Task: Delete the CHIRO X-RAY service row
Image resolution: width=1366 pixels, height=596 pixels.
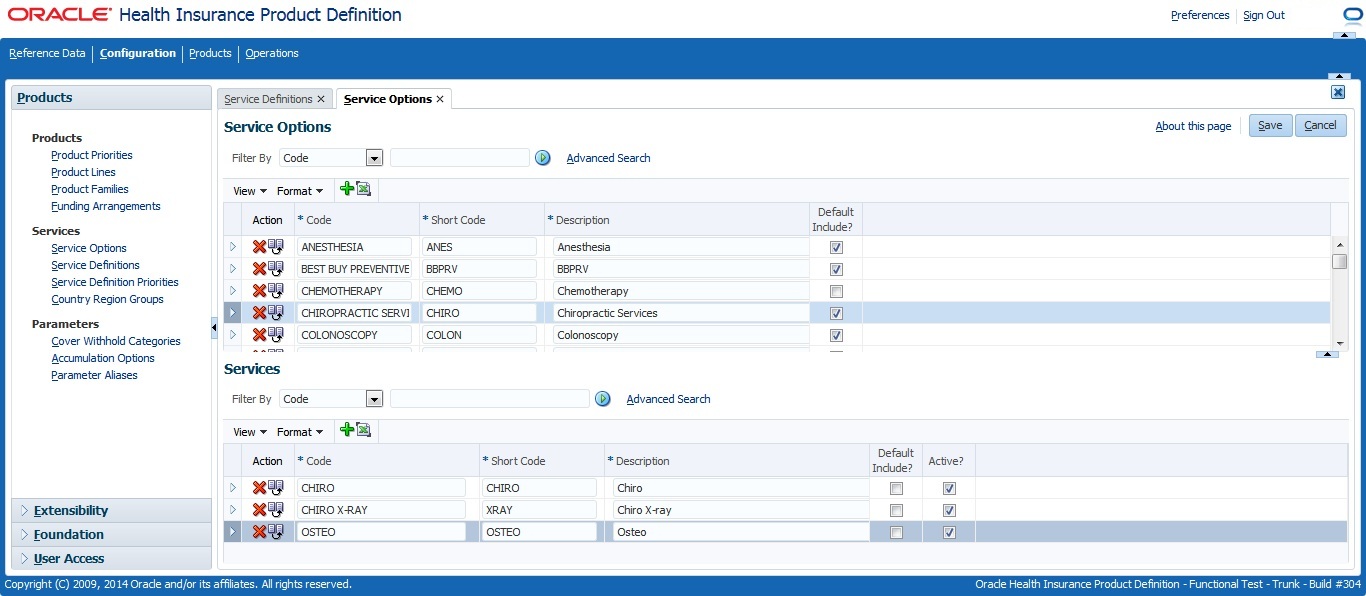Action: (259, 510)
